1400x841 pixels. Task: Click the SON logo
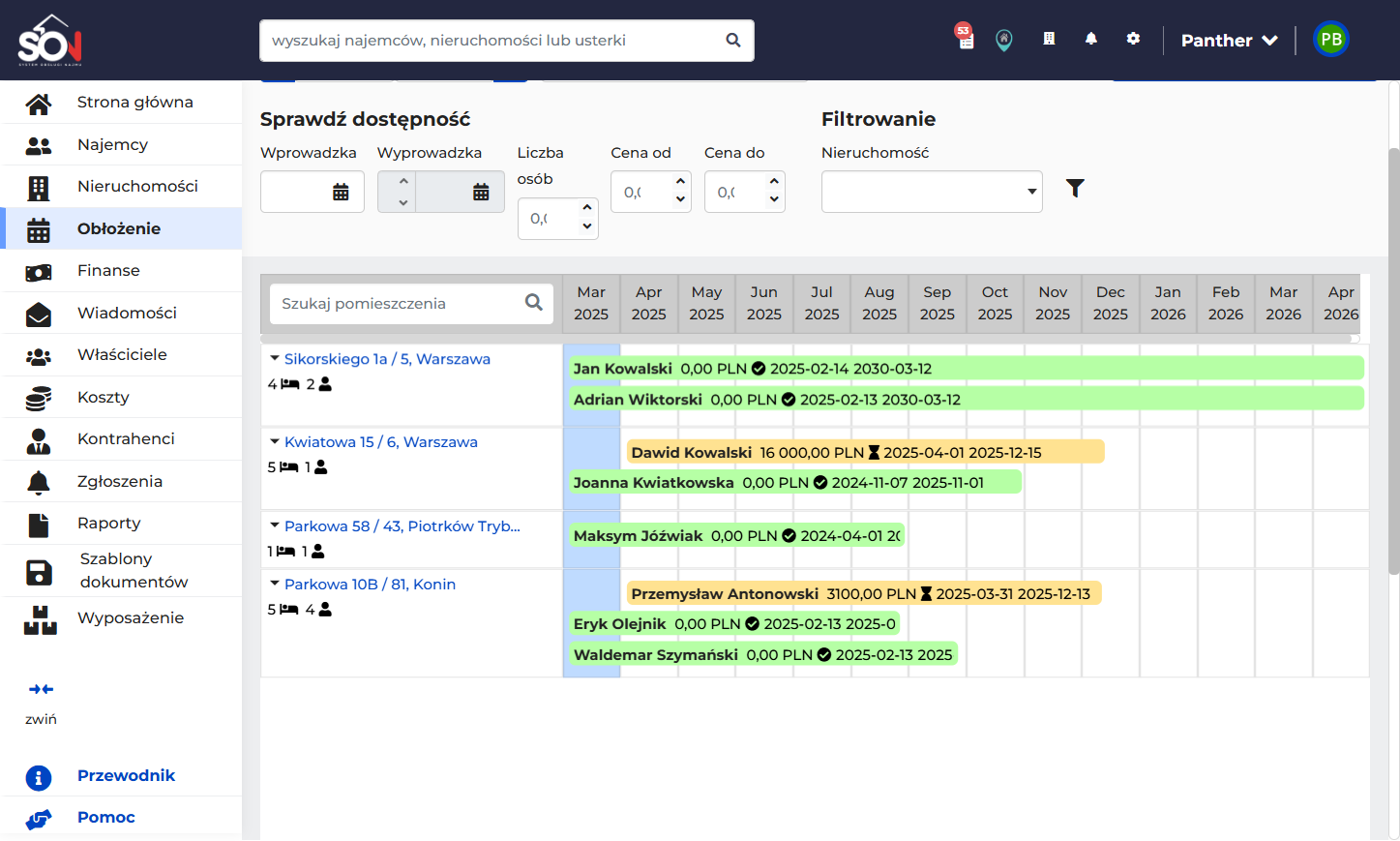tap(50, 41)
